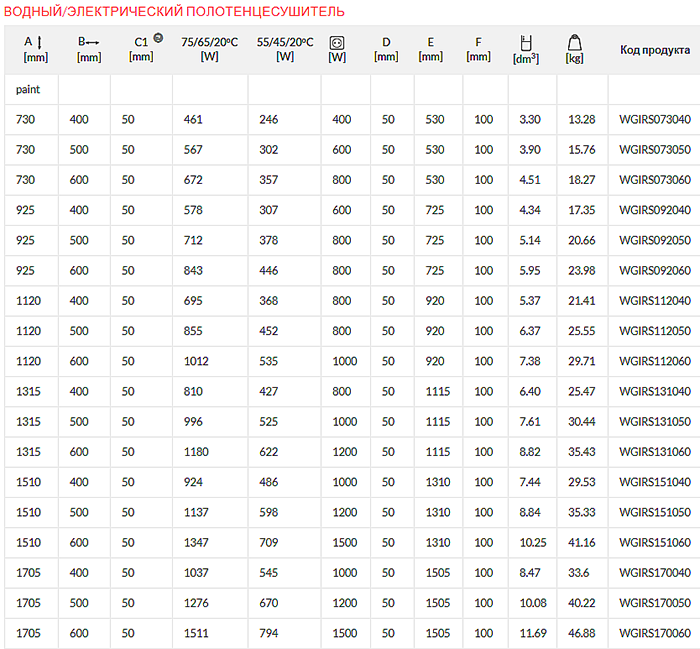
Task: Click the electric heater power icon in header
Action: (337, 43)
